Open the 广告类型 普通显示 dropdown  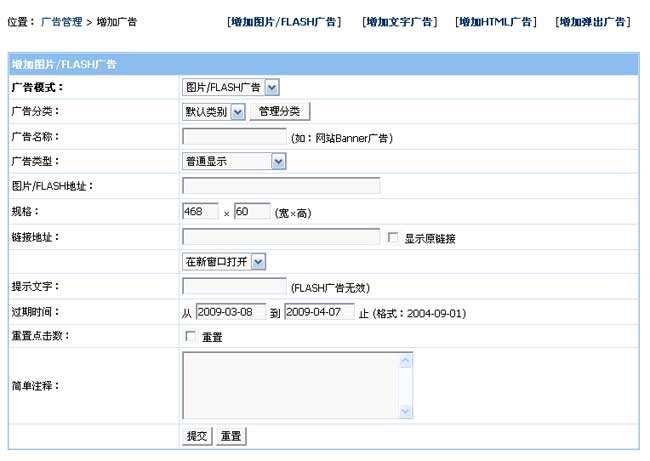(234, 161)
